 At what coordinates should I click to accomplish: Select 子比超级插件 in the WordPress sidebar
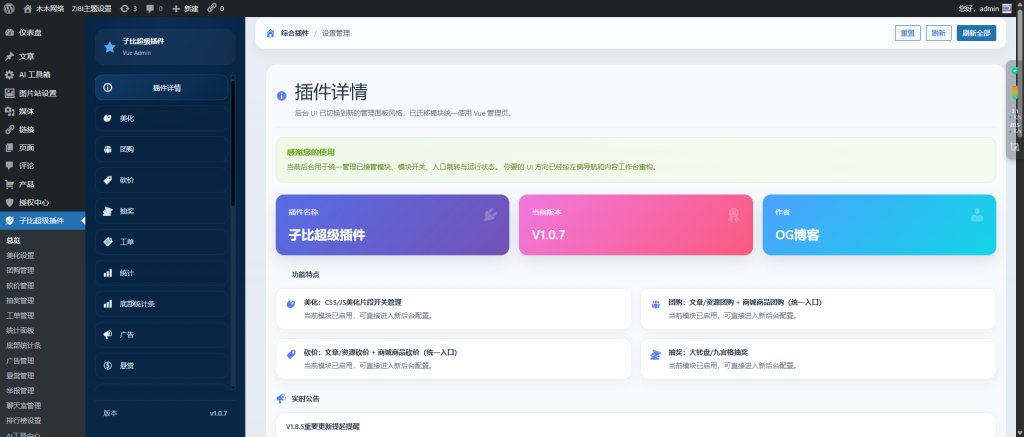(x=42, y=221)
